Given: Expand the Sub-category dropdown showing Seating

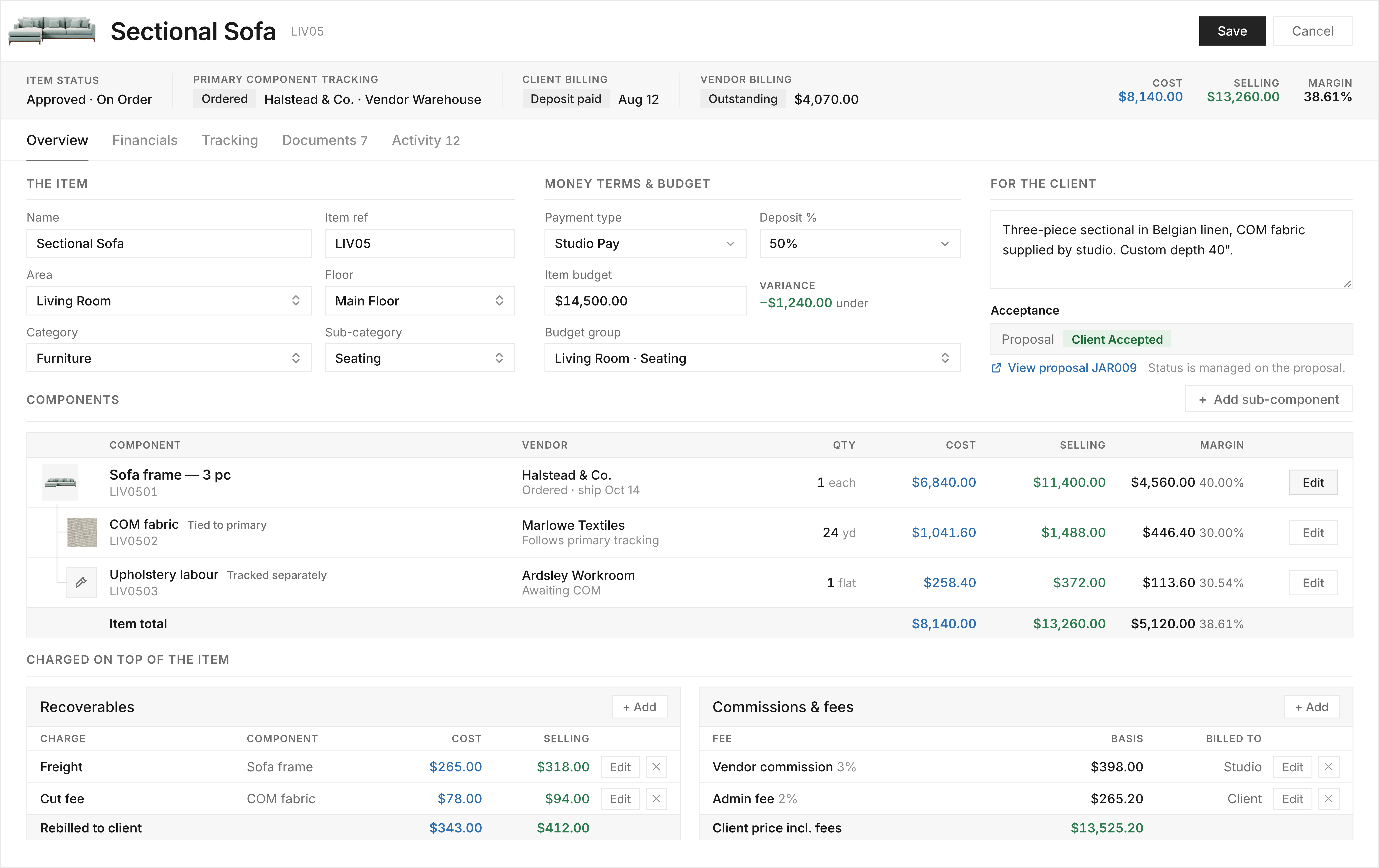Looking at the screenshot, I should tap(420, 358).
